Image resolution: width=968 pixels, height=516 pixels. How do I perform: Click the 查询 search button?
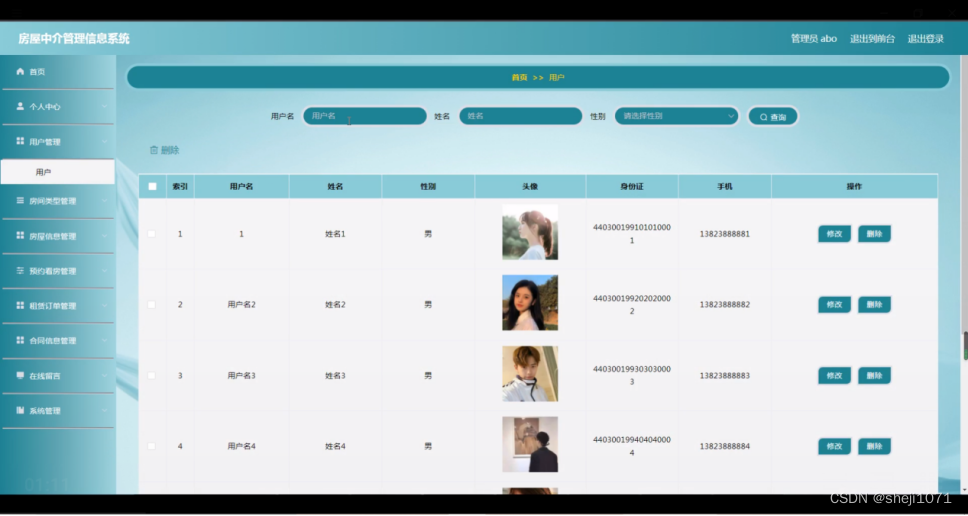(773, 117)
